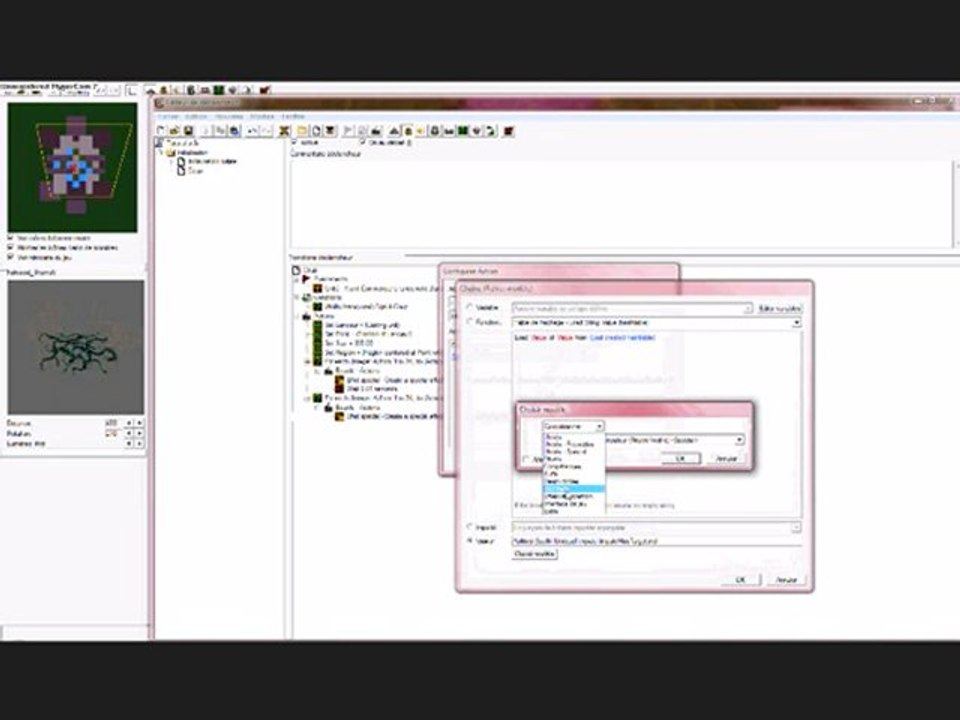Select the Fonction radio button
The height and width of the screenshot is (720, 960).
pyautogui.click(x=470, y=322)
